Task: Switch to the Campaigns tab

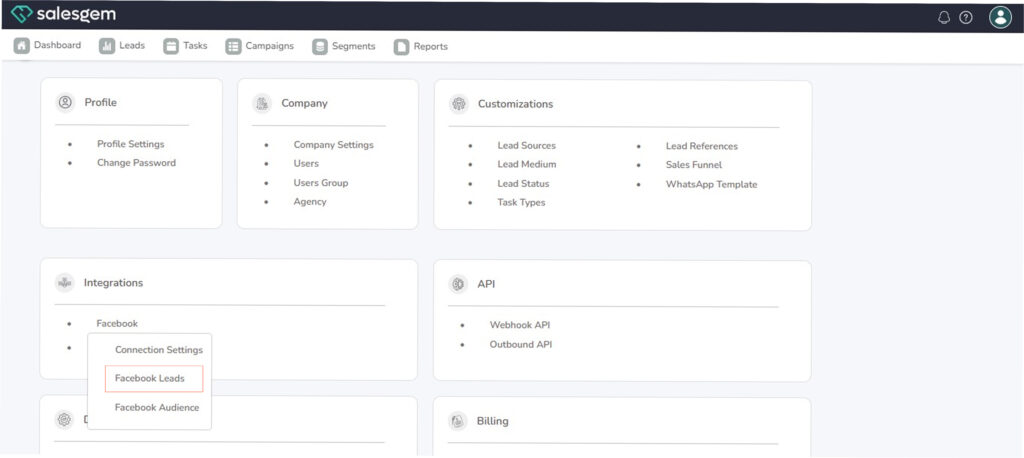Action: coord(260,46)
